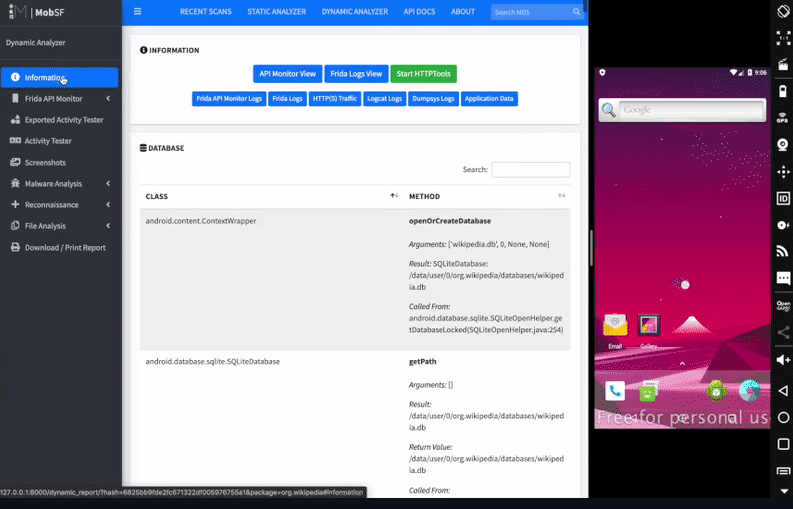
Task: Click Genymotion Open GApps icon
Action: tap(783, 306)
